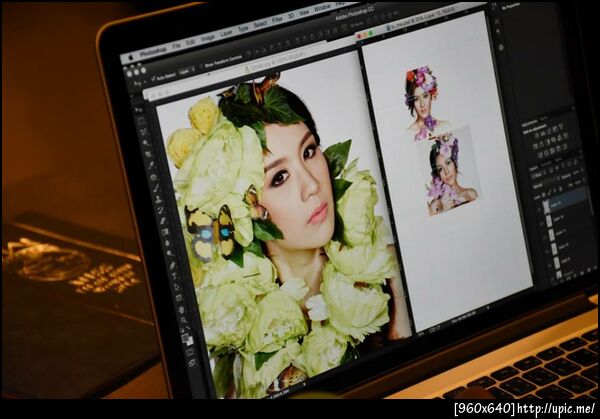Screen dimensions: 600x419
Task: Select the Crop tool
Action: (150, 154)
